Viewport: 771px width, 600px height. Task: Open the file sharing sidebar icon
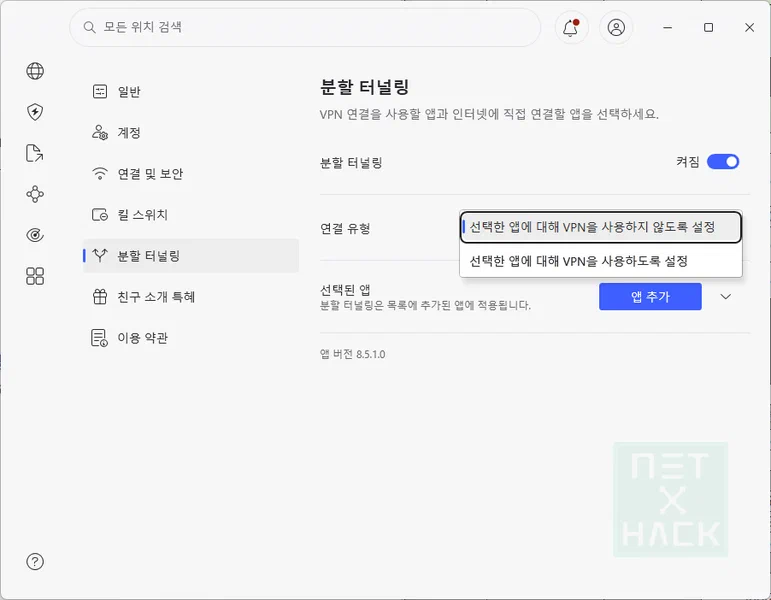(x=35, y=153)
